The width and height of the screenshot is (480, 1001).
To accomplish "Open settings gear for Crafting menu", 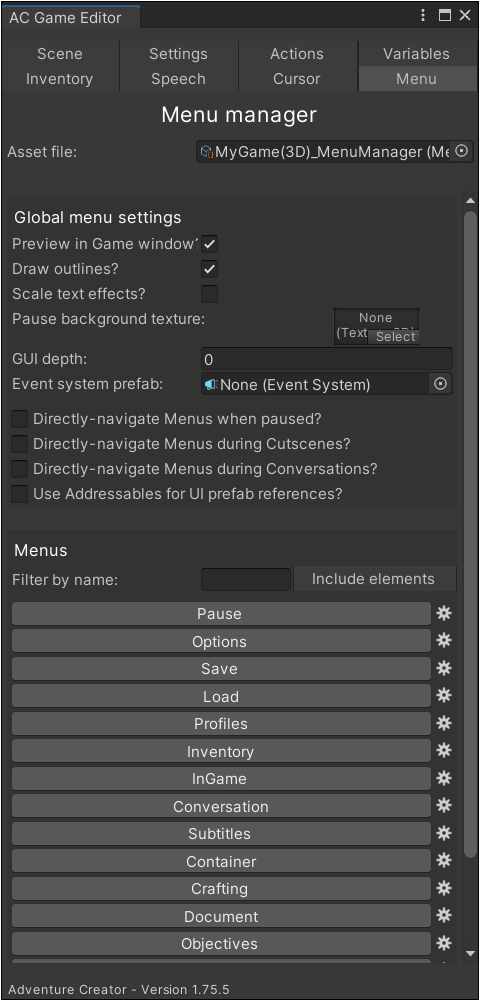I will (x=444, y=888).
